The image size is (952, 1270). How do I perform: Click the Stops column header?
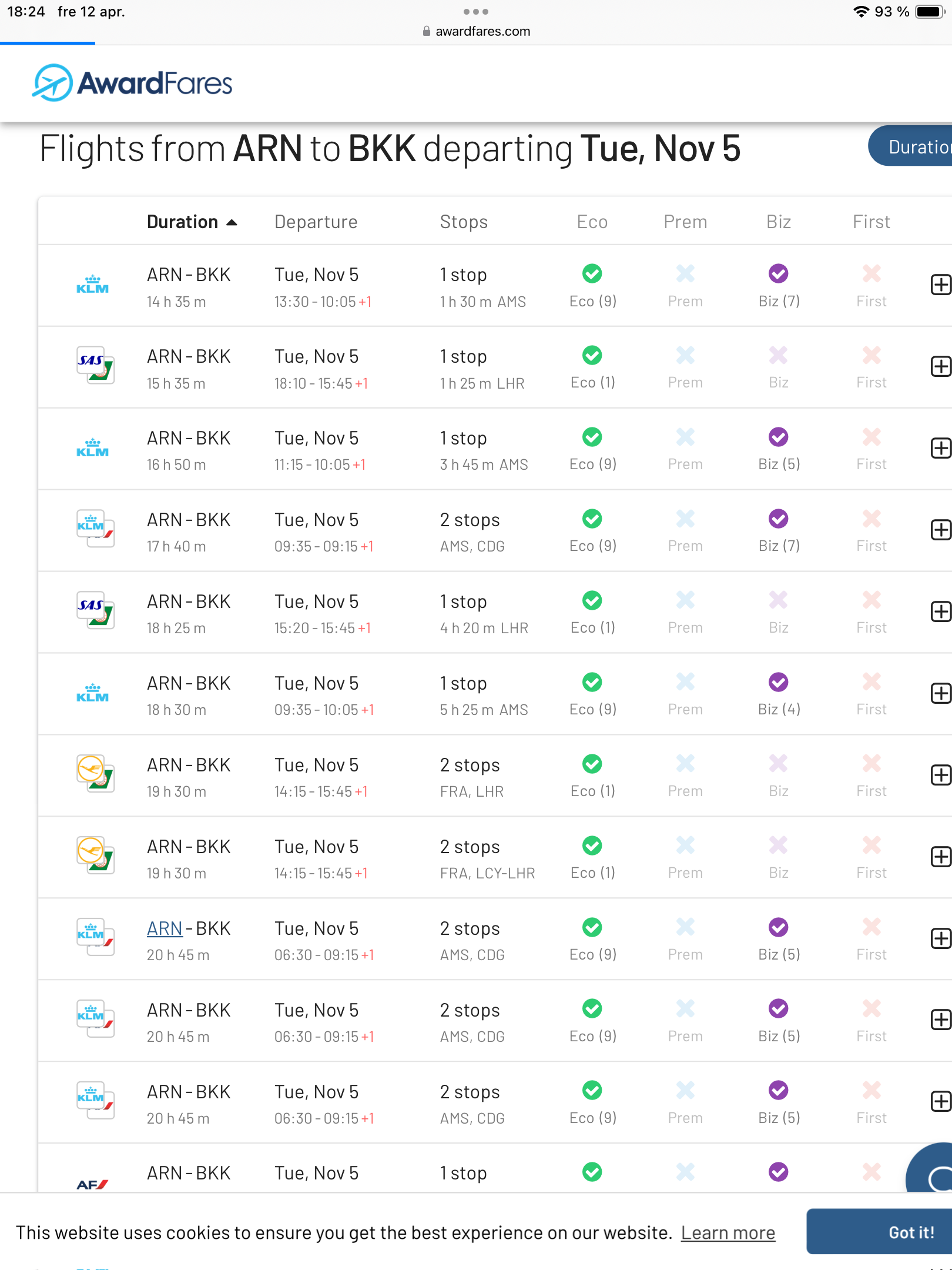tap(464, 222)
